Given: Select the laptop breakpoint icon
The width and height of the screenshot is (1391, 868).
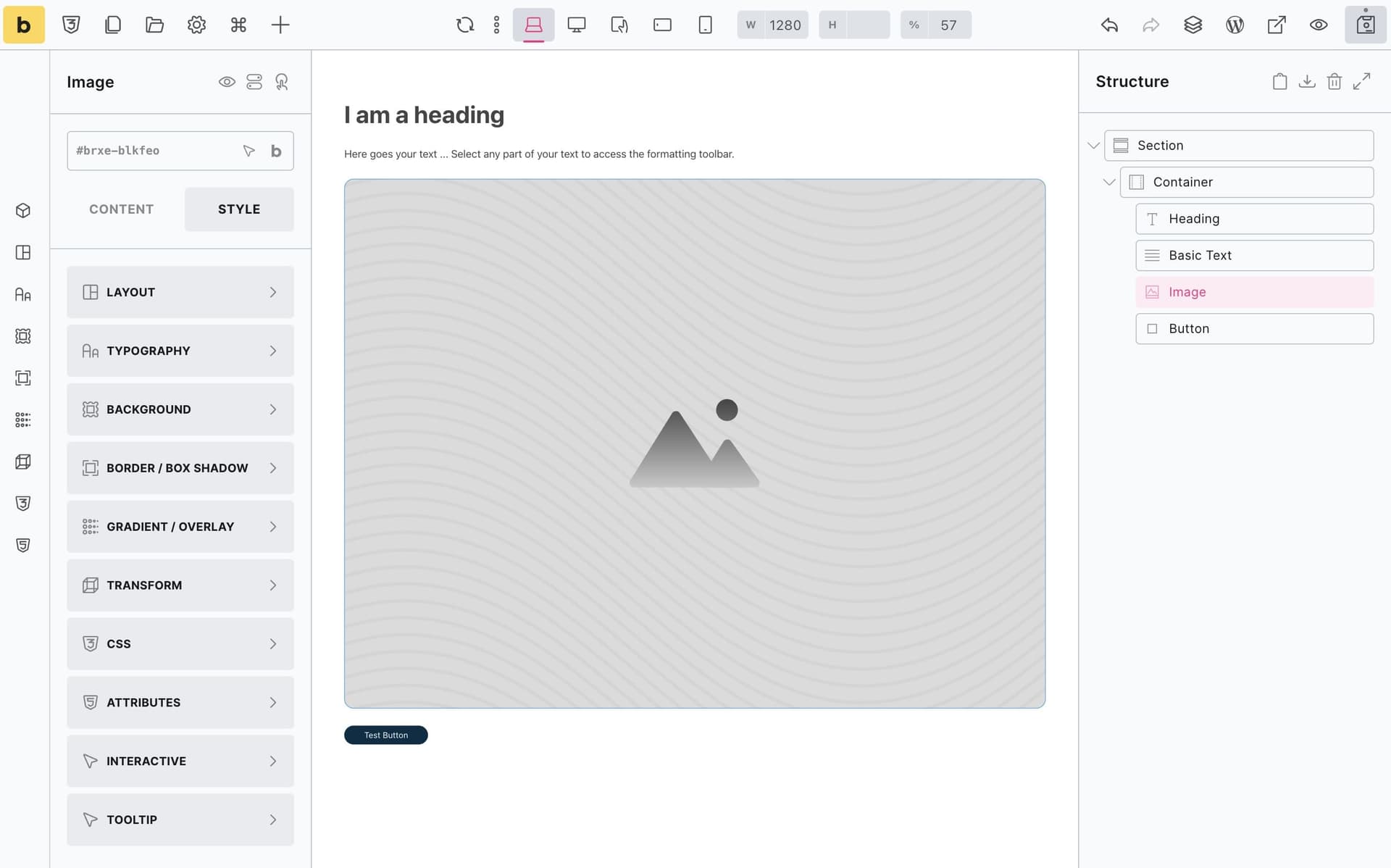Looking at the screenshot, I should (534, 25).
